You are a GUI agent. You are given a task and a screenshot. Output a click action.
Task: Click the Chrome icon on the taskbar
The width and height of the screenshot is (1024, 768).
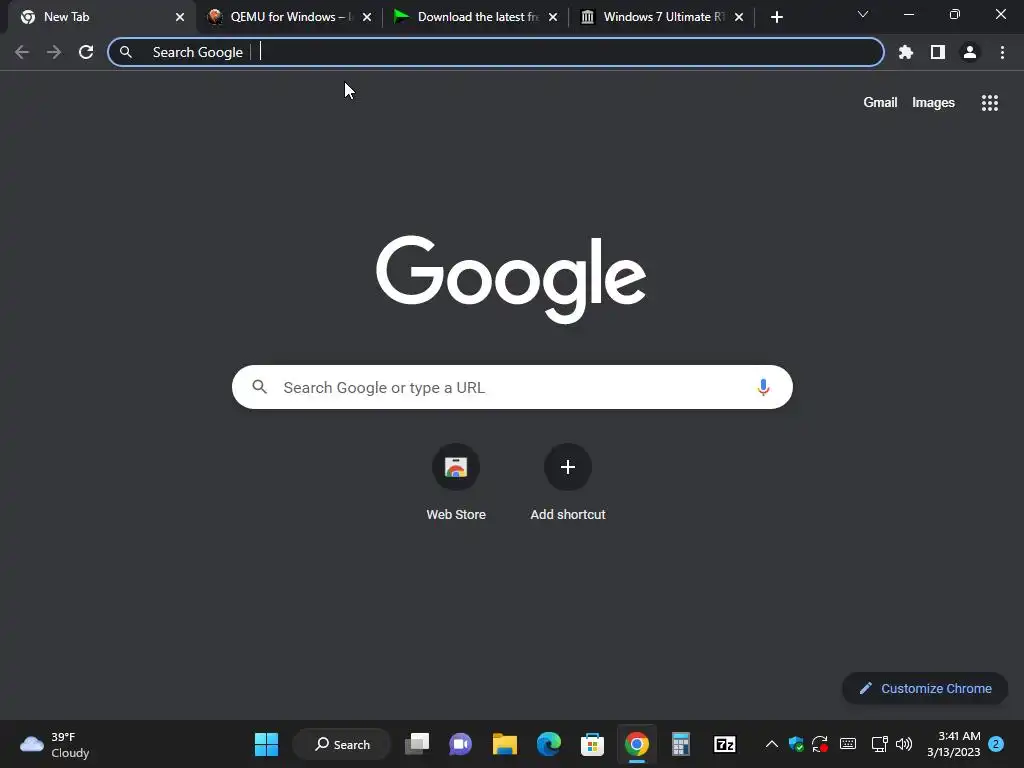(x=637, y=744)
